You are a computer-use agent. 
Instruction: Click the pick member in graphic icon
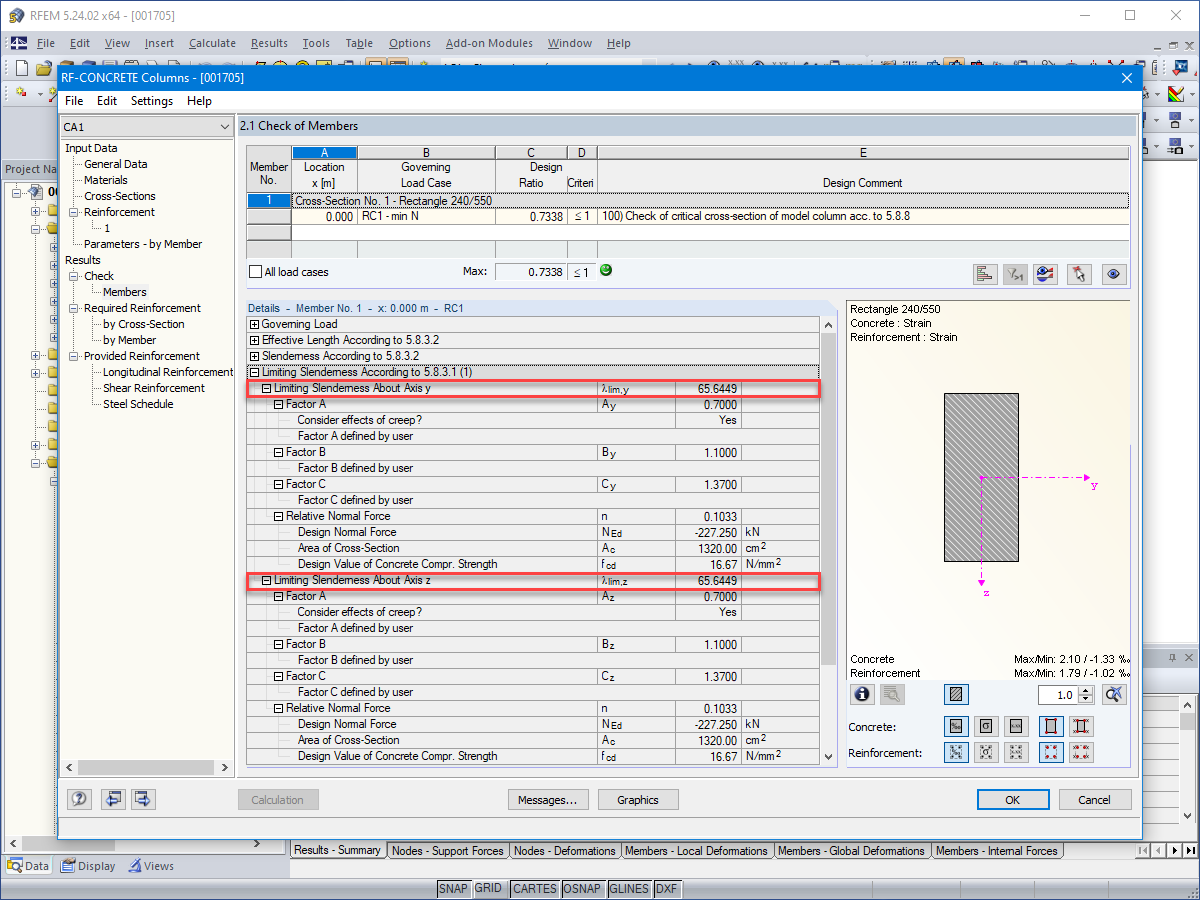(1079, 274)
